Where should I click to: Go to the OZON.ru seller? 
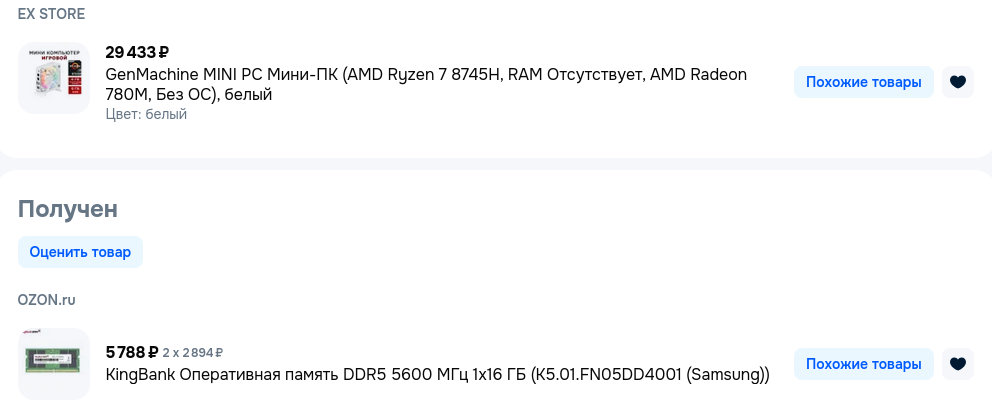(47, 299)
